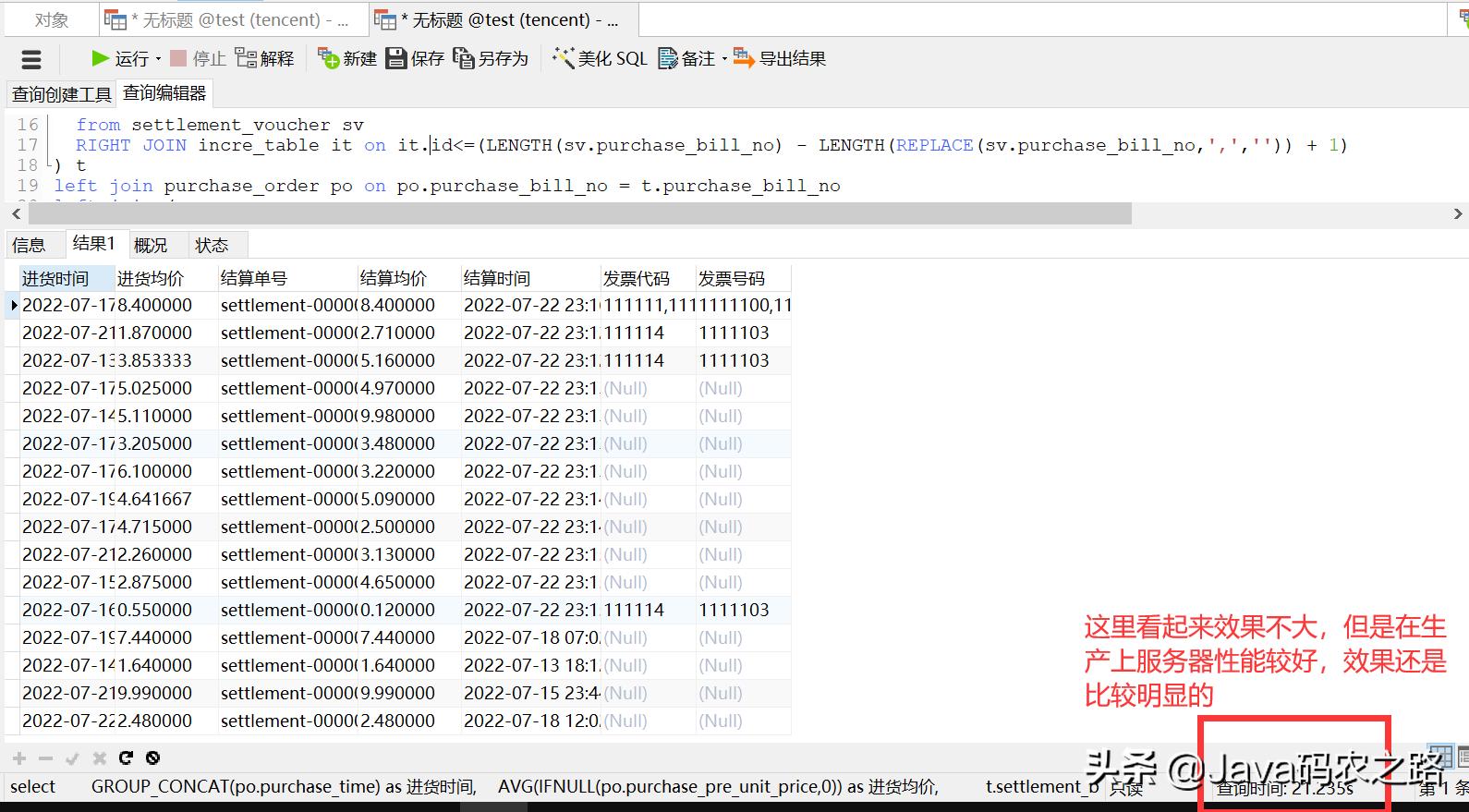
Task: Beautify code with 美化 SQL
Action: tap(600, 59)
